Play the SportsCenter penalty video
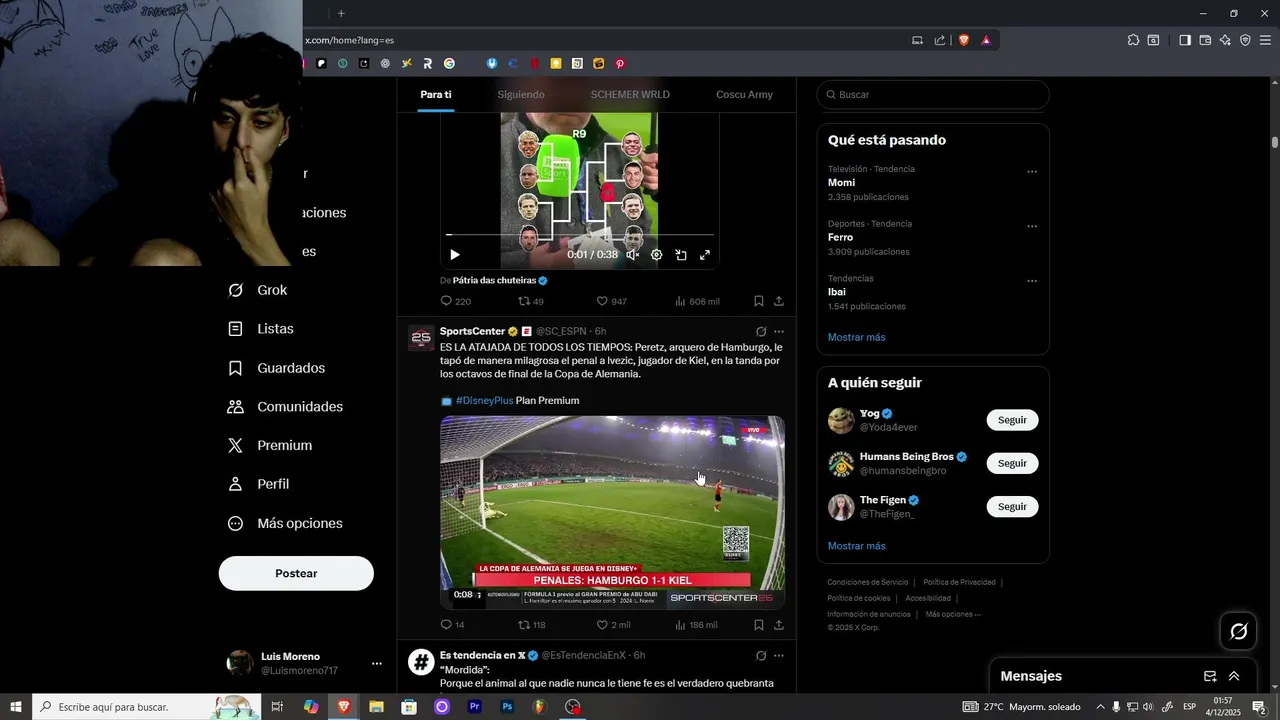 (x=612, y=512)
